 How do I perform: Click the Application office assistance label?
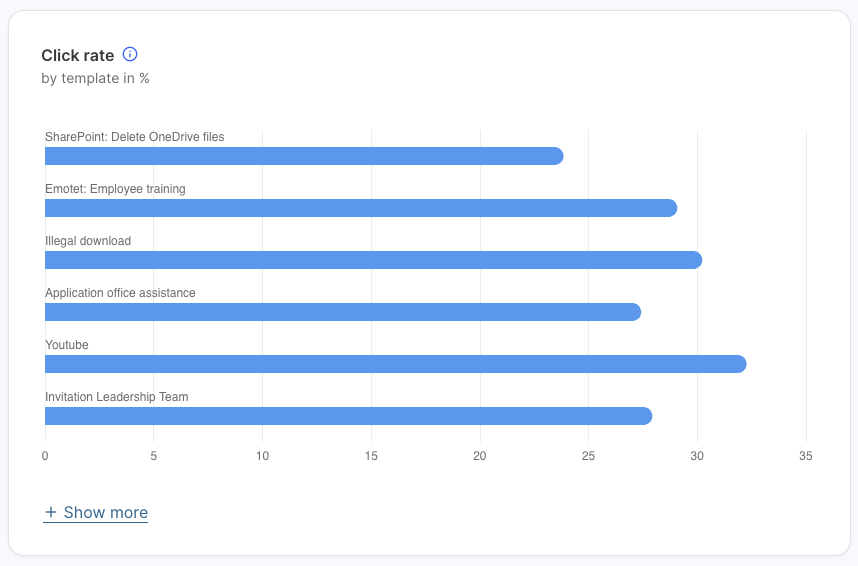click(x=120, y=293)
